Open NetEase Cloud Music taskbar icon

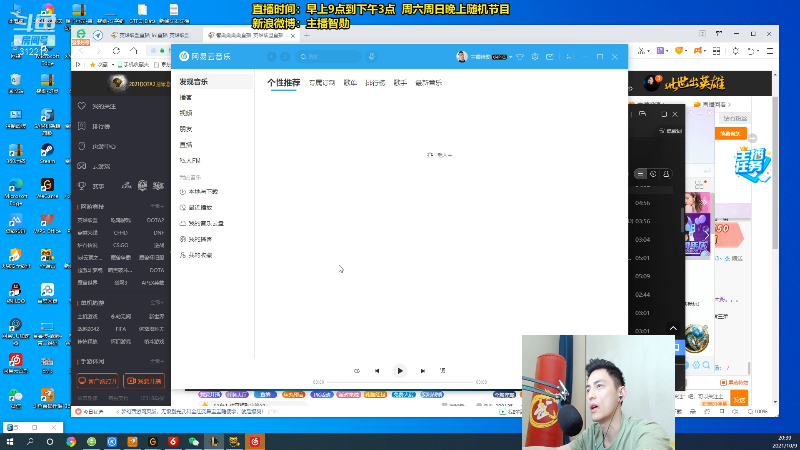(x=255, y=442)
